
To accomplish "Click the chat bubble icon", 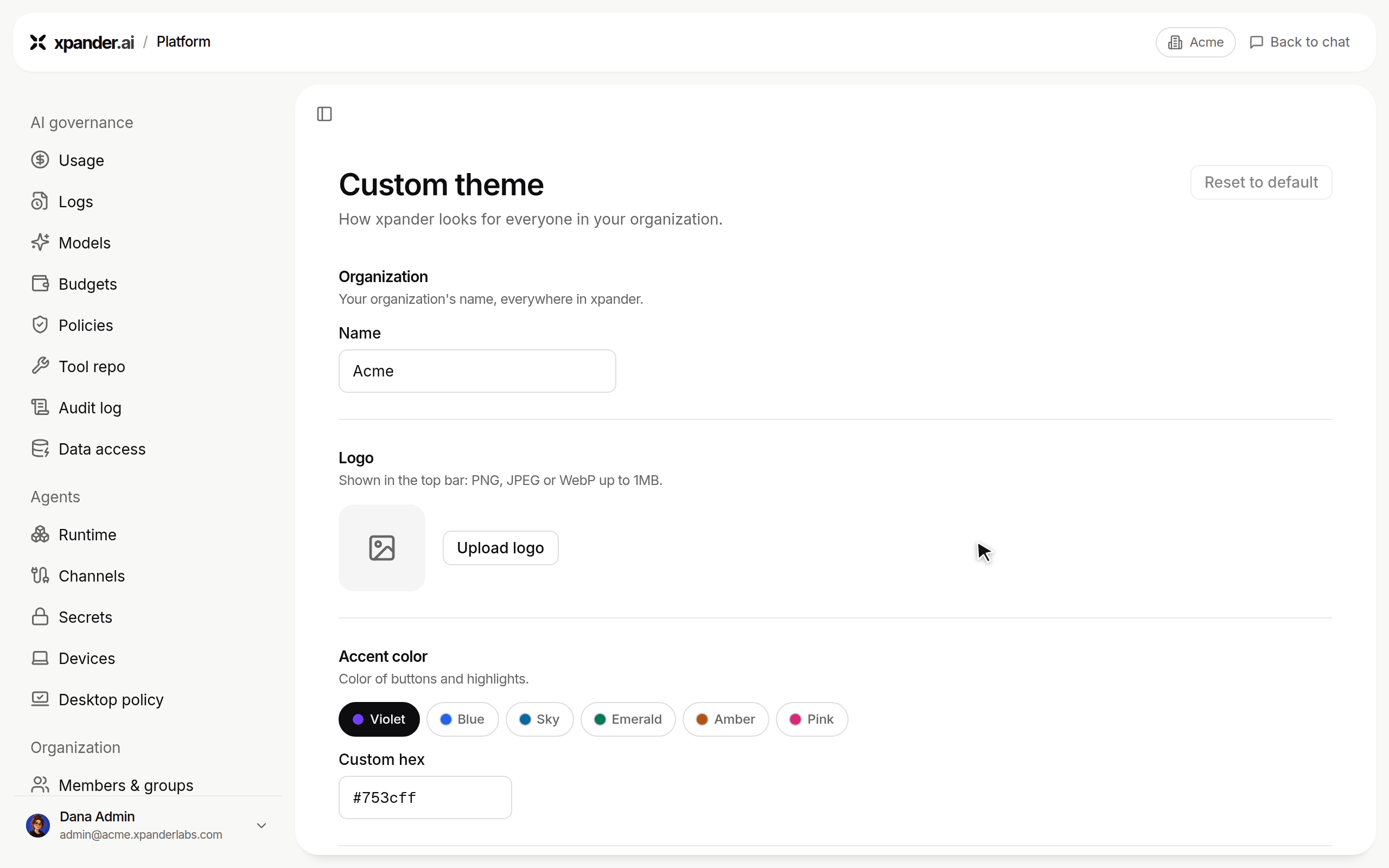I will click(x=1257, y=42).
